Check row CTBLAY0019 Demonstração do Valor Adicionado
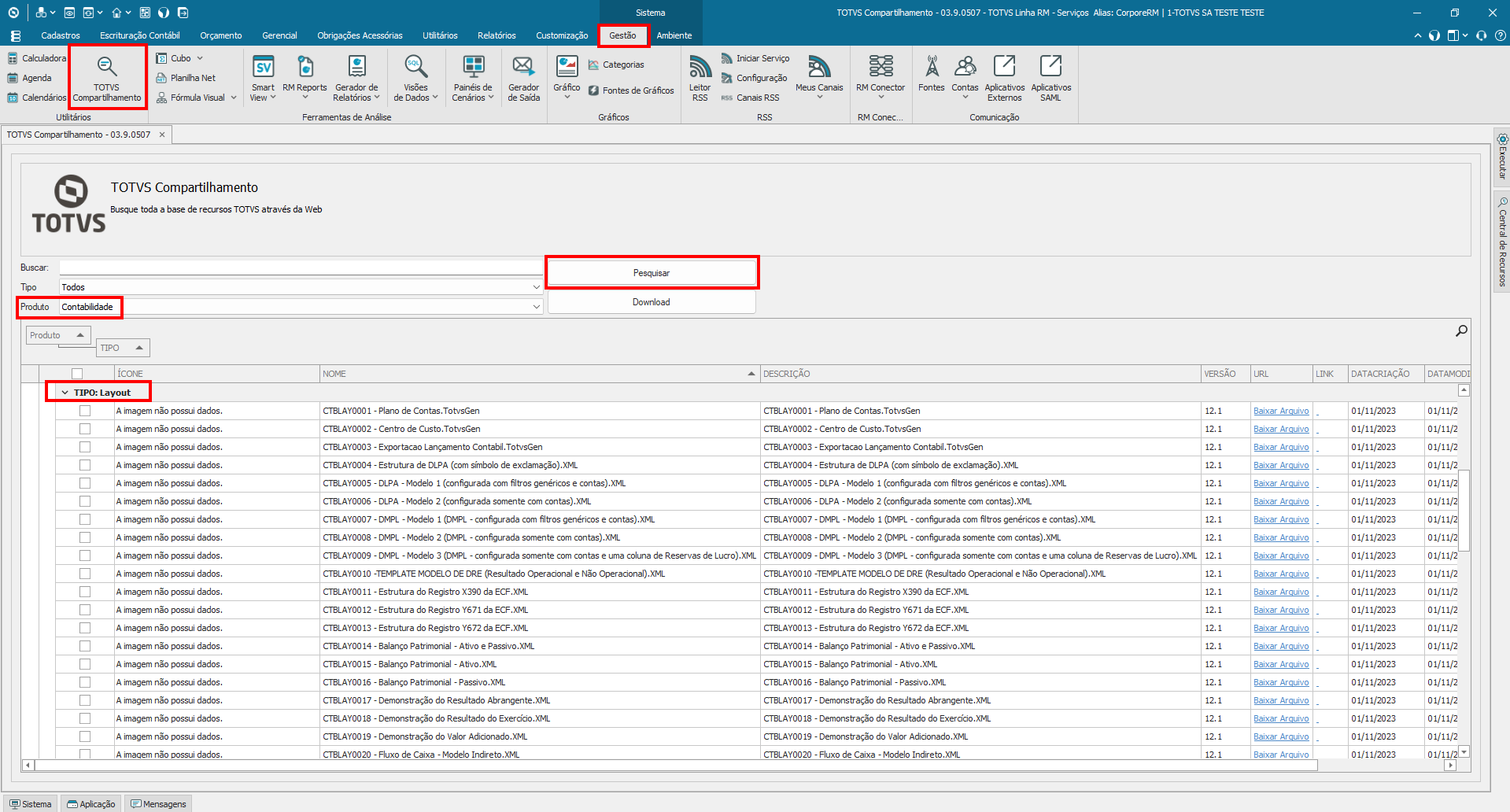This screenshot has height=812, width=1510. tap(85, 736)
